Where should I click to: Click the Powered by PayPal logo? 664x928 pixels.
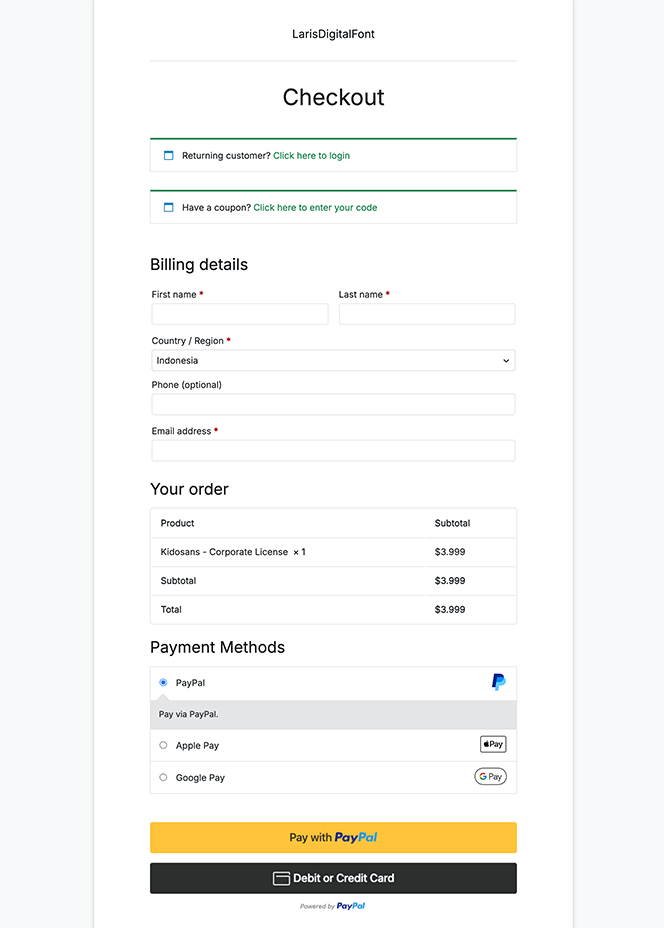(333, 906)
